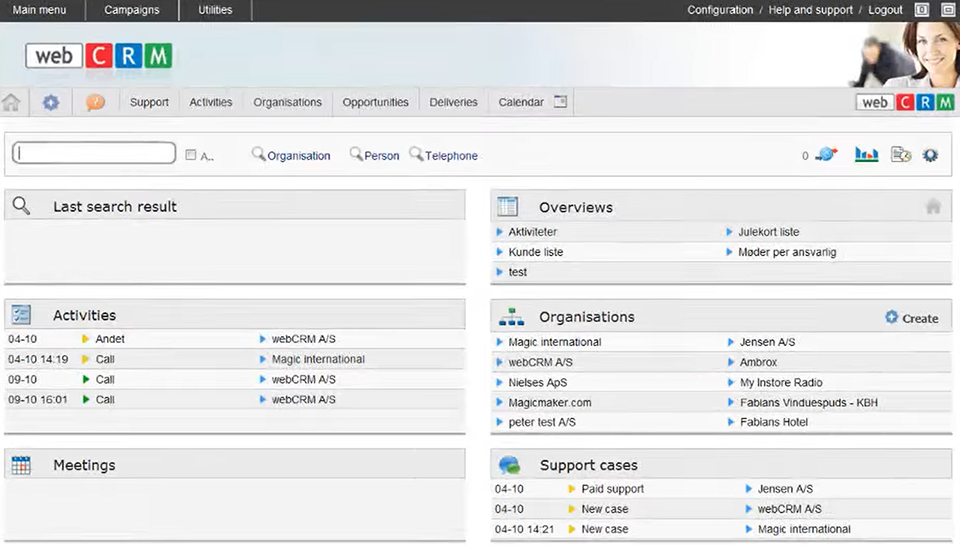Open the blue gear settings tab

coord(51,102)
